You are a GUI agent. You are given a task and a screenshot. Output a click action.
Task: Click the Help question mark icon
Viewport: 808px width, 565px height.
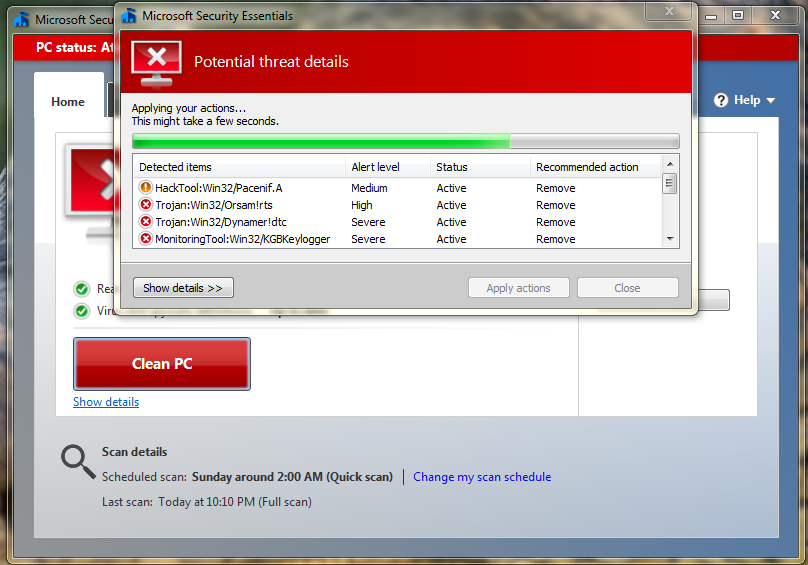pos(721,100)
